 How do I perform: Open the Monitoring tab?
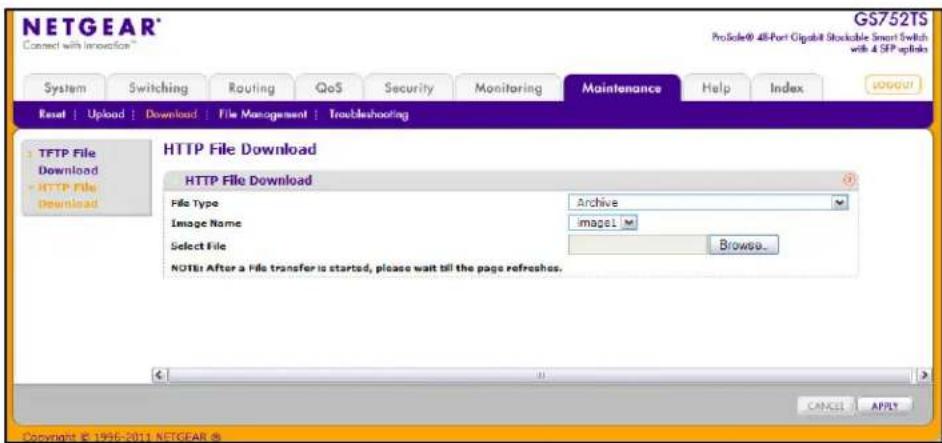[x=508, y=88]
